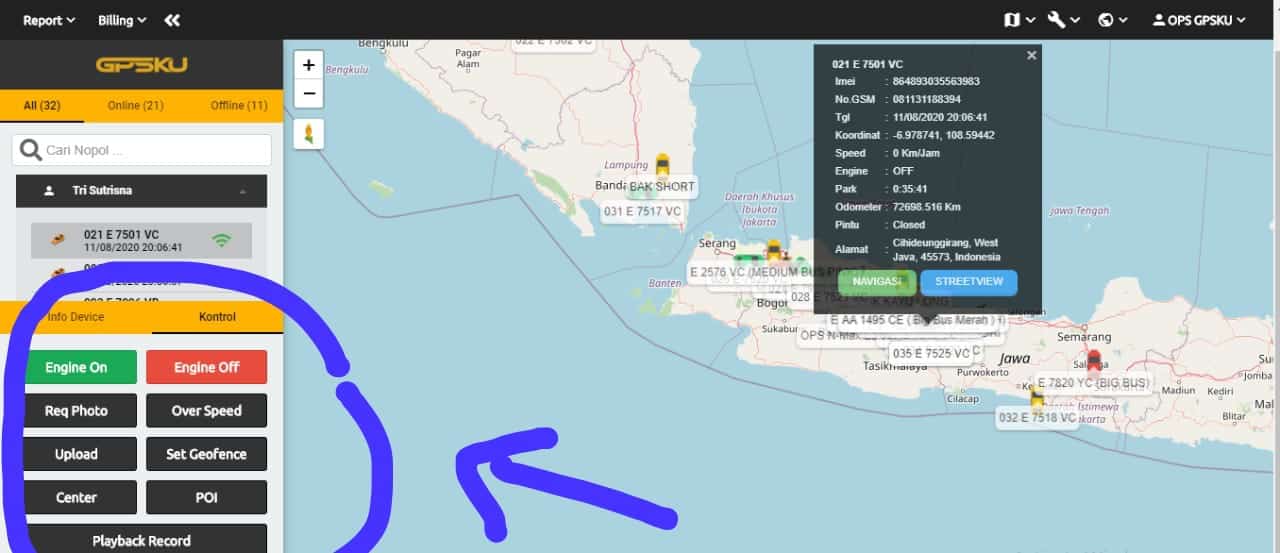Collapse sidebar with double chevron icon
Viewport: 1280px width, 553px height.
coord(172,20)
